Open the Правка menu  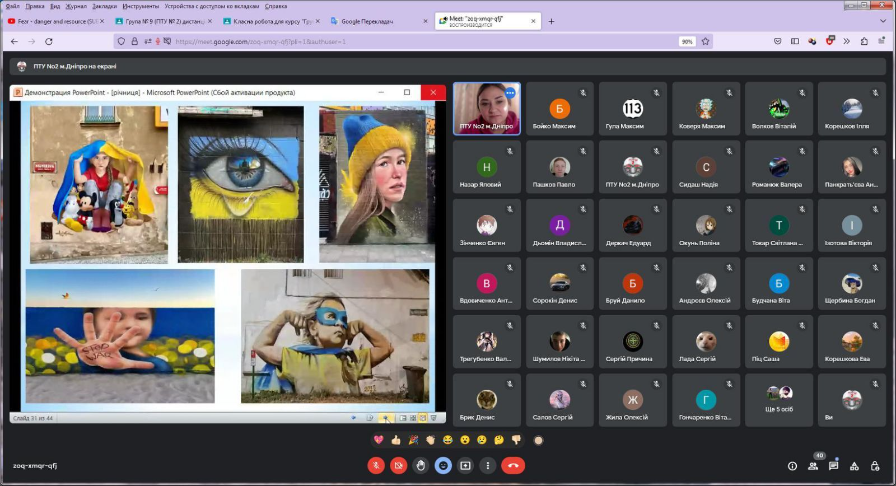35,6
